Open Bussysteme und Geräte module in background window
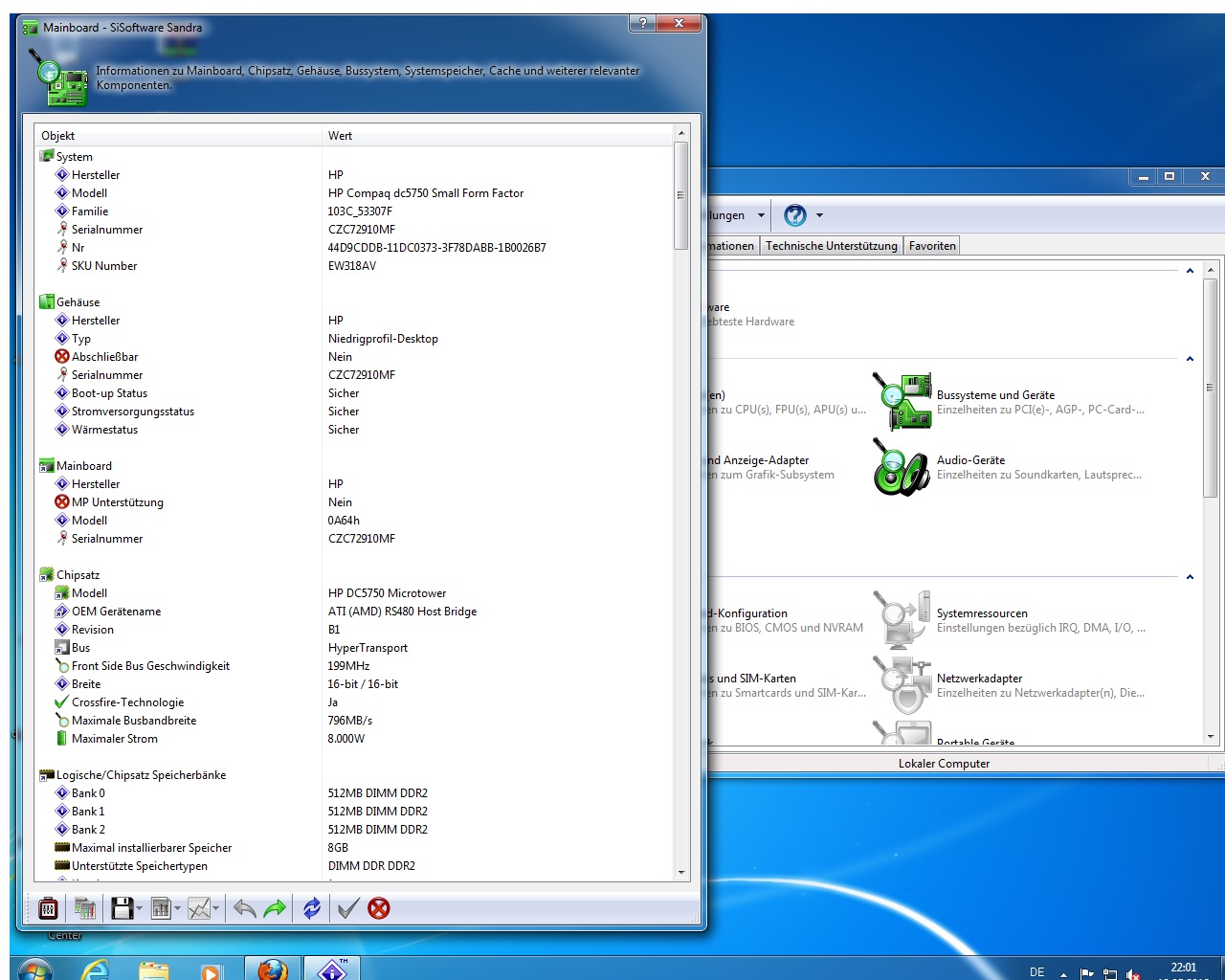 coord(1010,401)
